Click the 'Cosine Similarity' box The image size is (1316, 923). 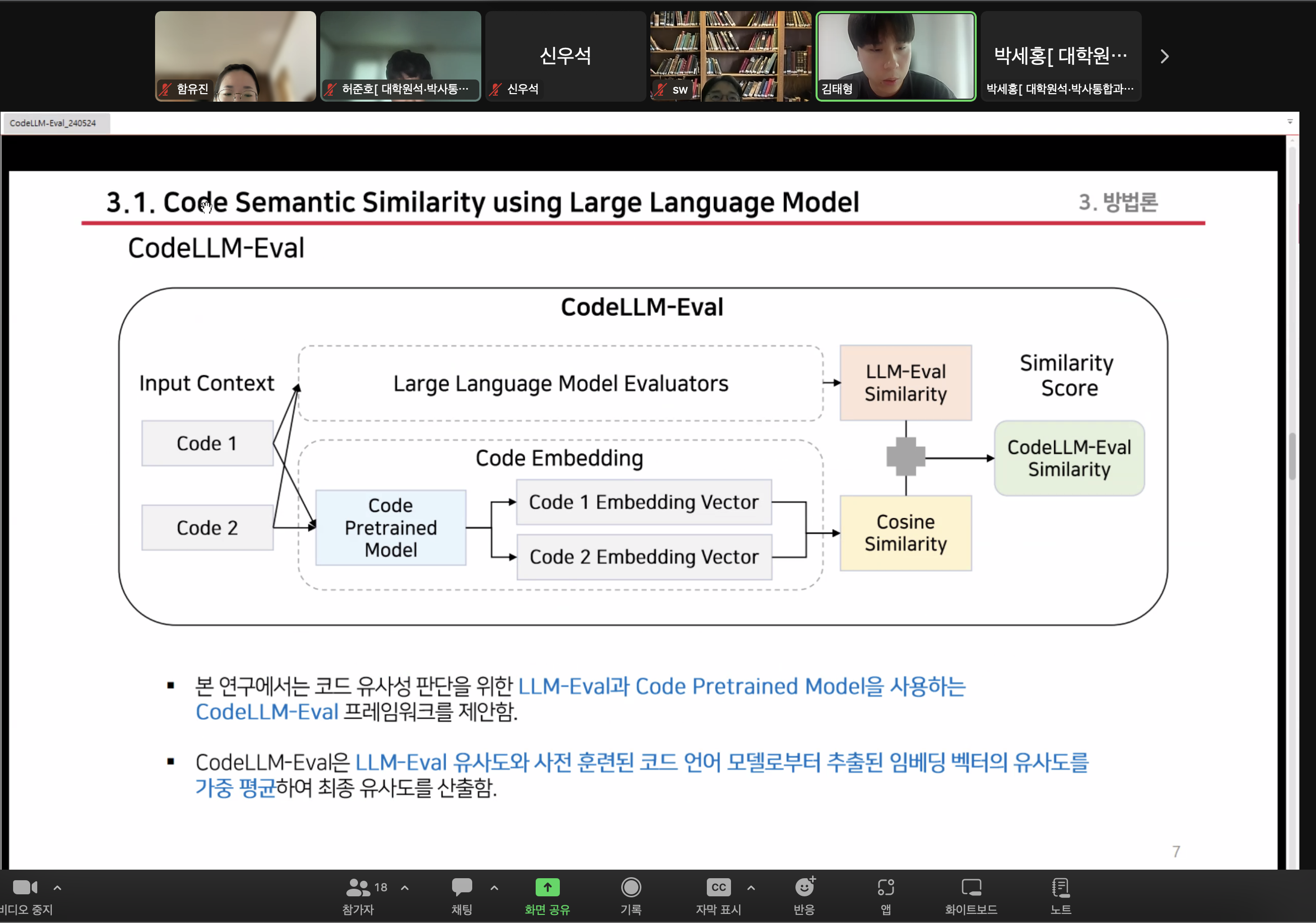point(906,533)
